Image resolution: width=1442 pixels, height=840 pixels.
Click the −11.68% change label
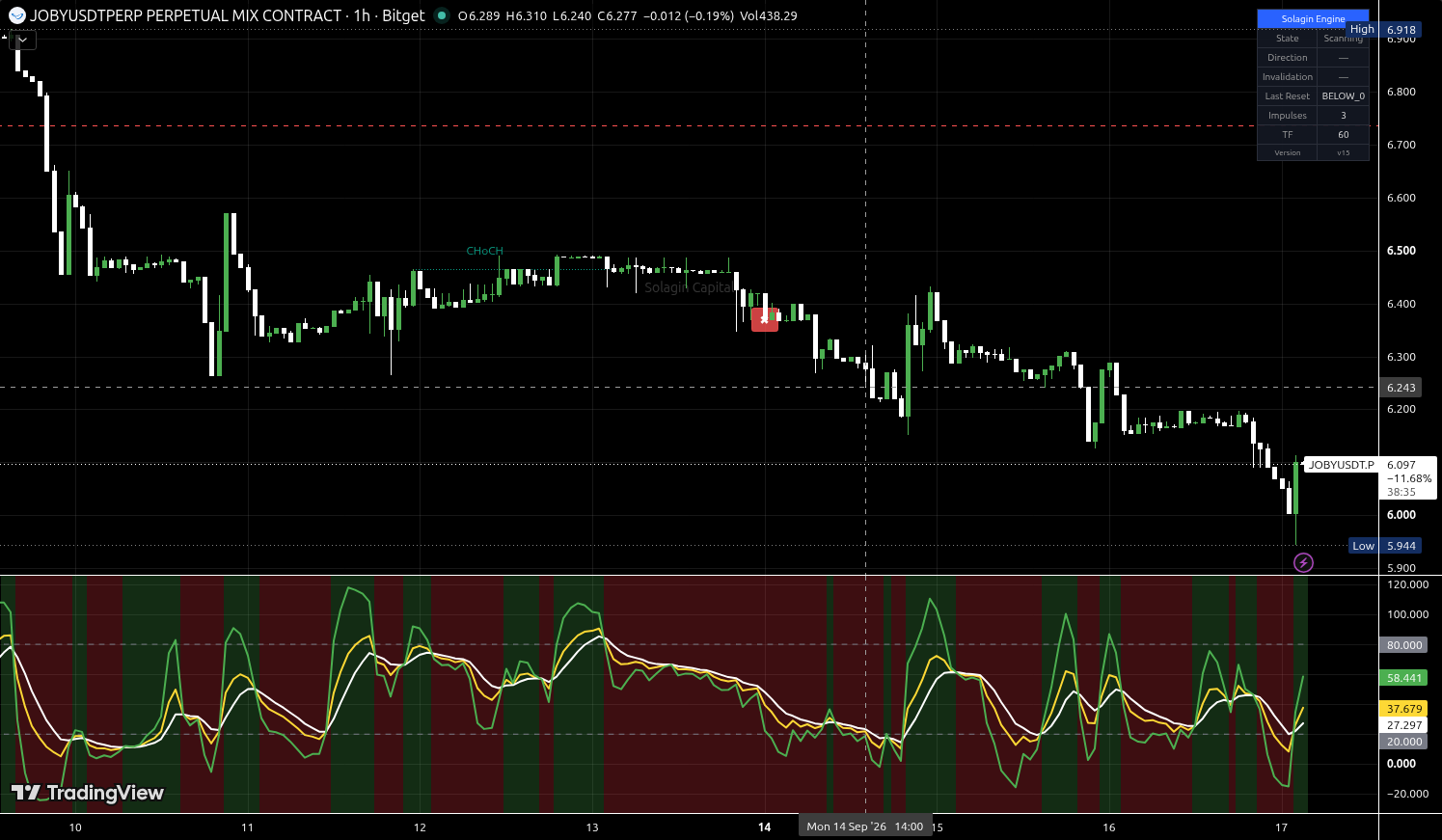1409,478
